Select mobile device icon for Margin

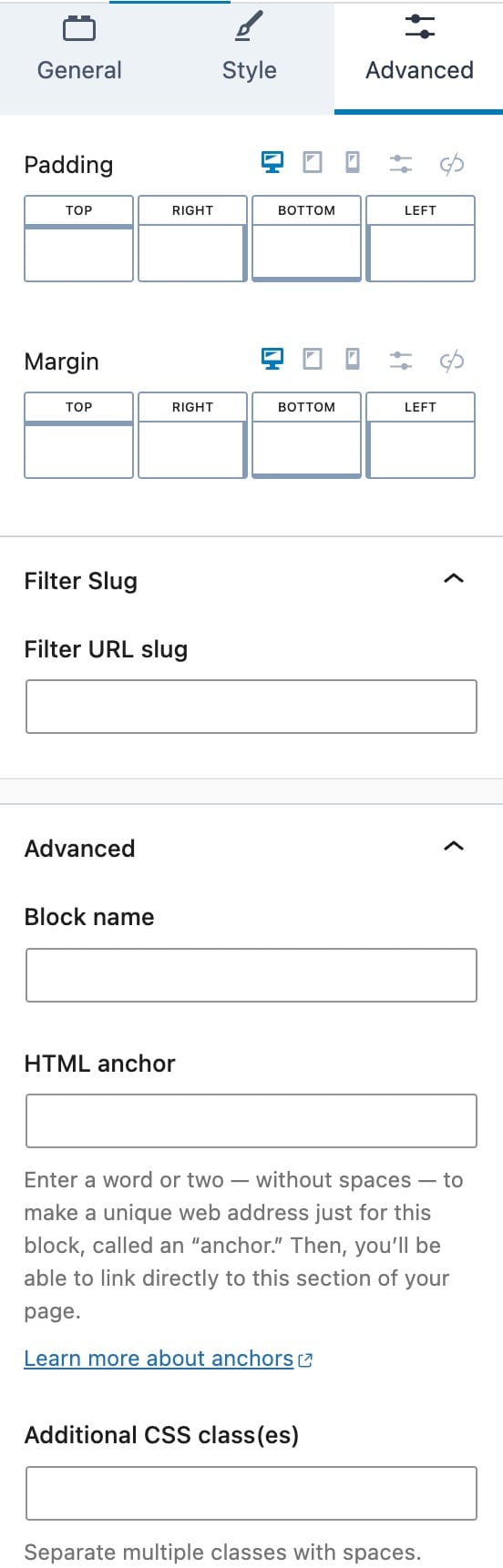[353, 359]
